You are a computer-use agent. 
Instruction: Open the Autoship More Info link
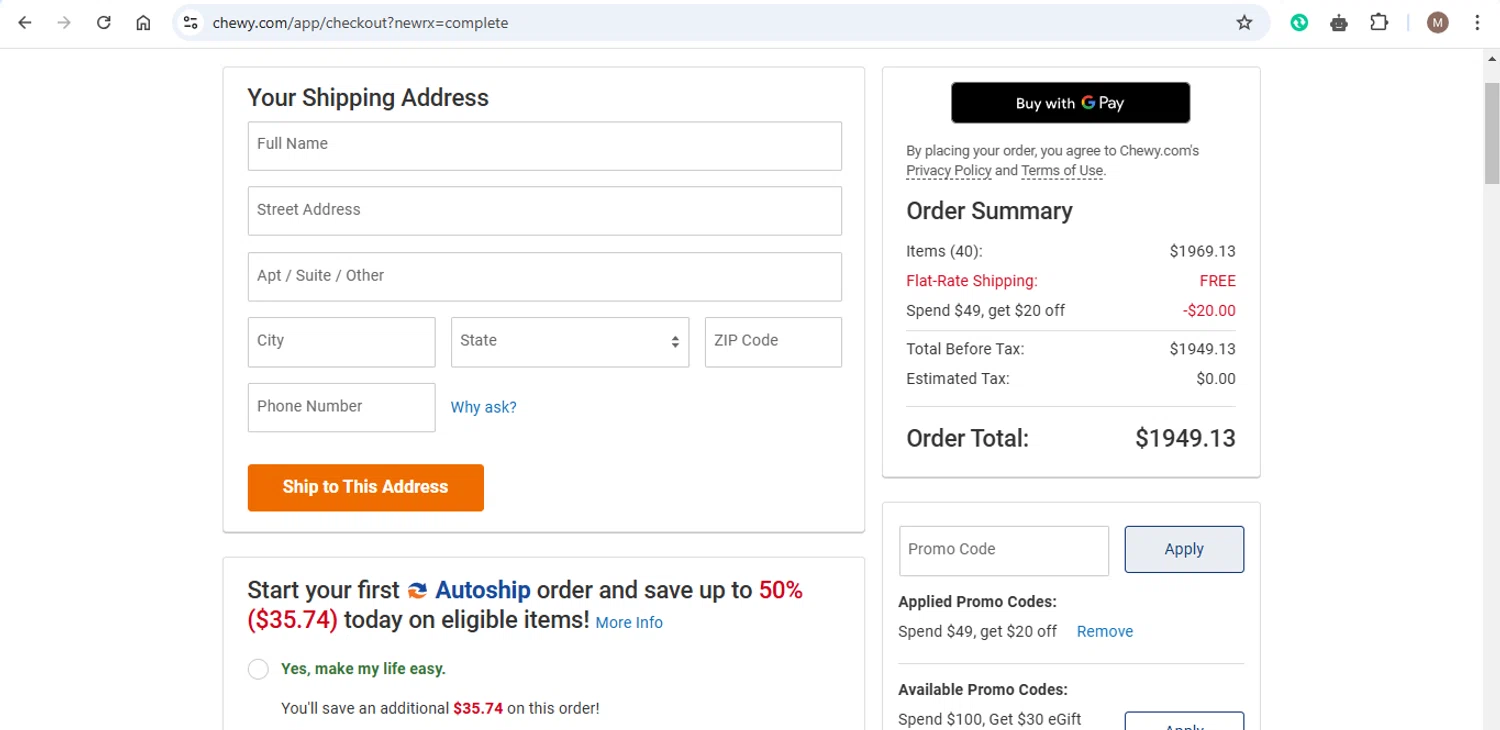pyautogui.click(x=629, y=623)
